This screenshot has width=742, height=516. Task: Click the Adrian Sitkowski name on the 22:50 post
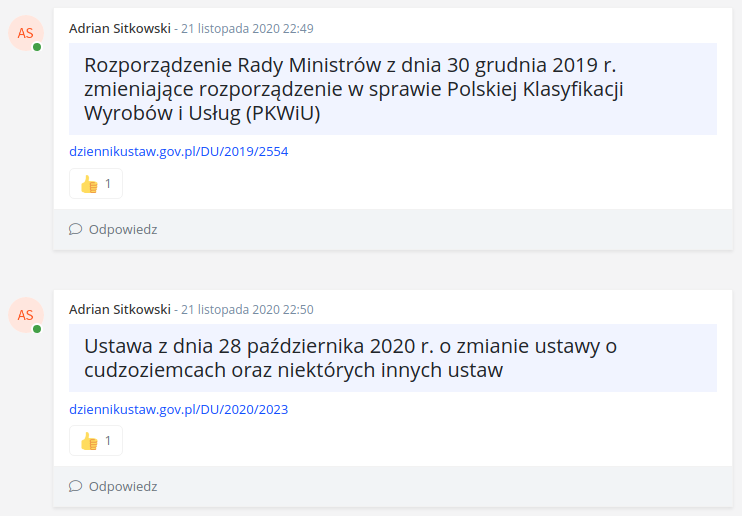[x=120, y=310]
